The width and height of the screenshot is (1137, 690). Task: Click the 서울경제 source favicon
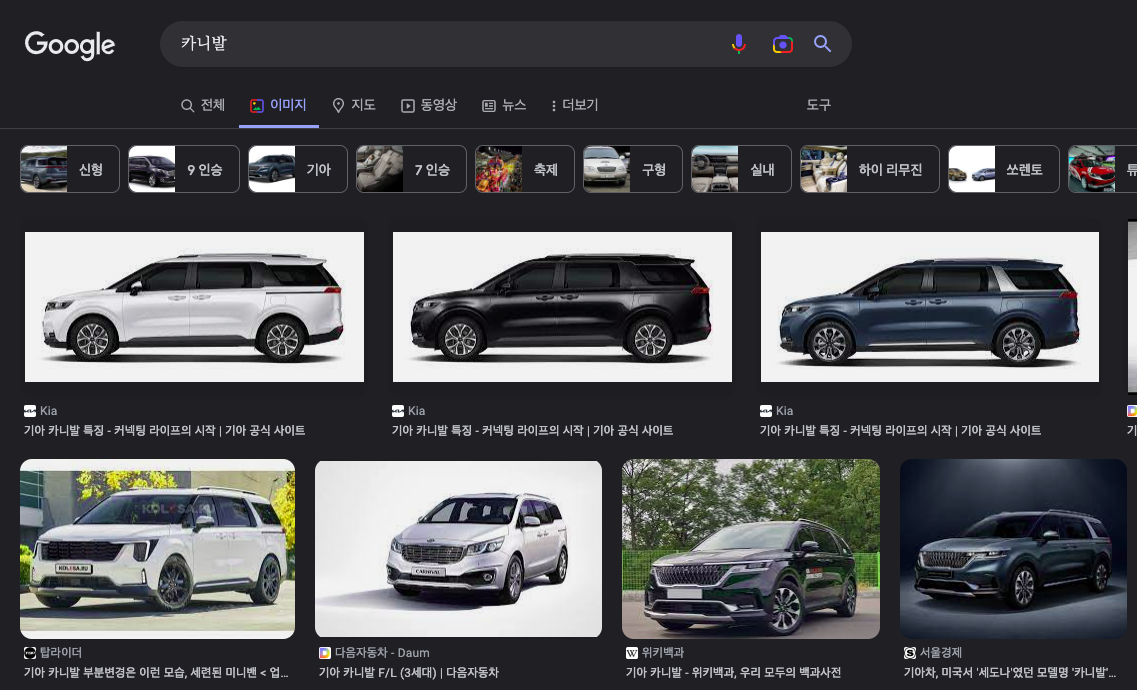click(910, 653)
